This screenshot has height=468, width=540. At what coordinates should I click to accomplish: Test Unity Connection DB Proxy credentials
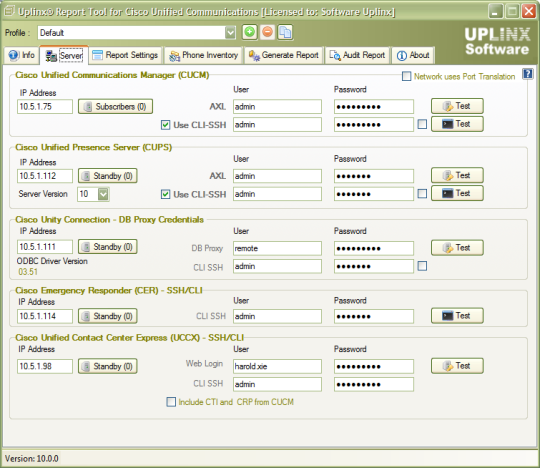[x=457, y=248]
